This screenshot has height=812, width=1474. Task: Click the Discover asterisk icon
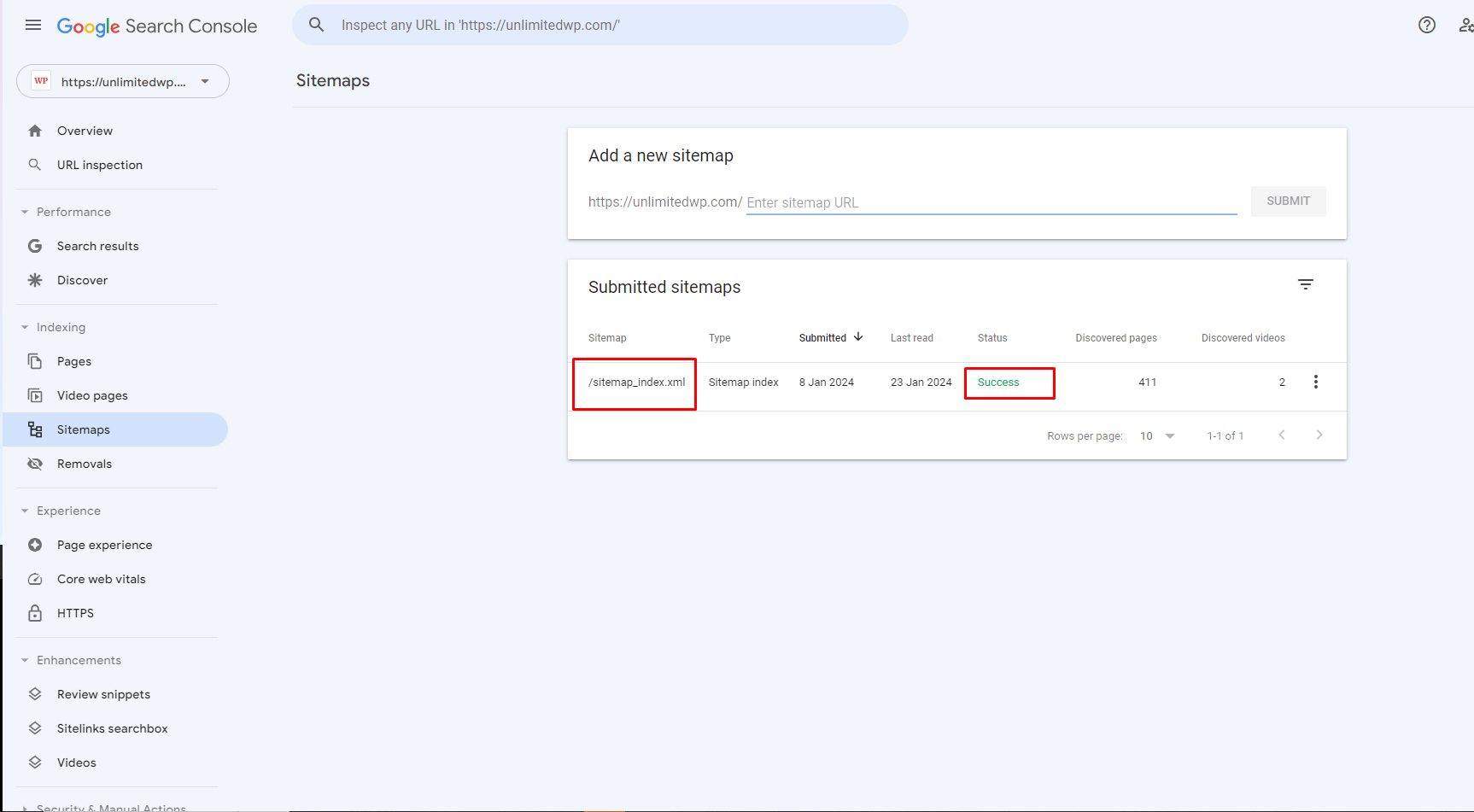[35, 280]
